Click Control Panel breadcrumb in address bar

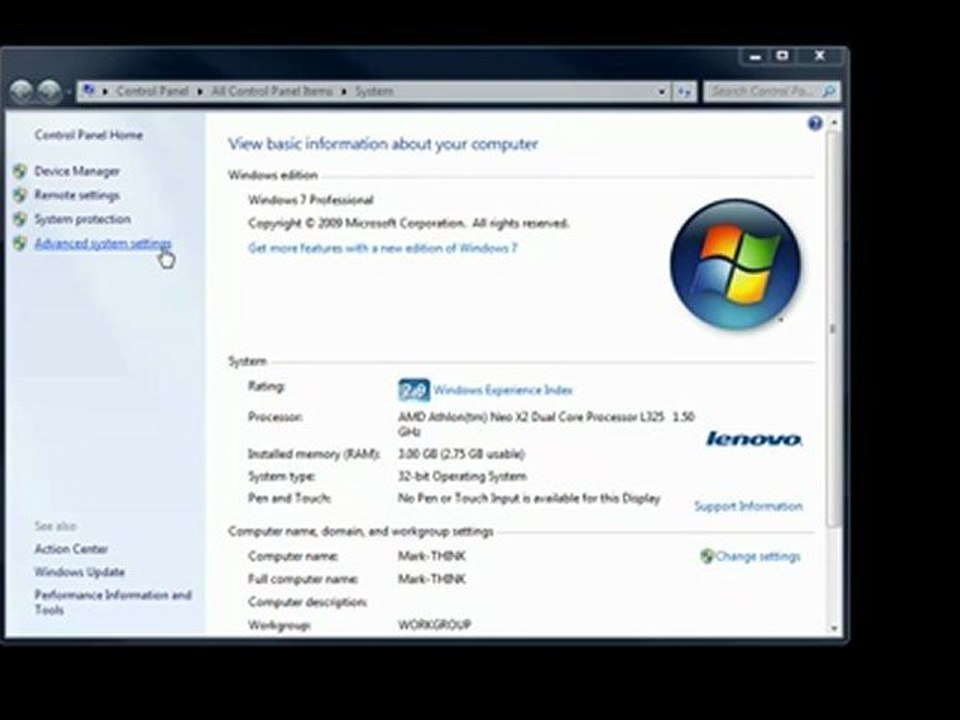pos(152,91)
